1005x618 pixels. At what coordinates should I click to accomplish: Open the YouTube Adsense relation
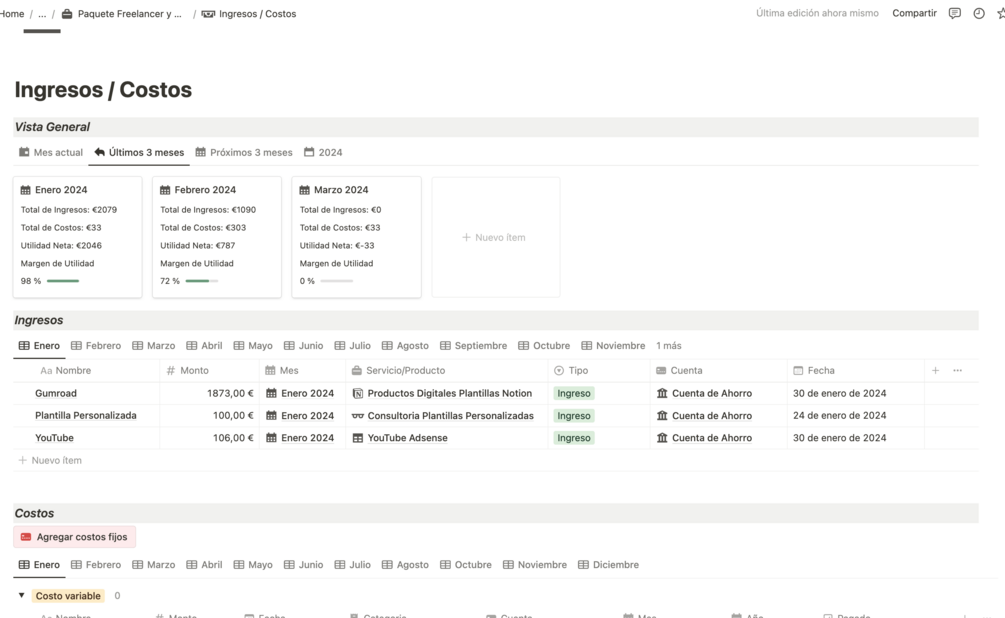pos(400,438)
